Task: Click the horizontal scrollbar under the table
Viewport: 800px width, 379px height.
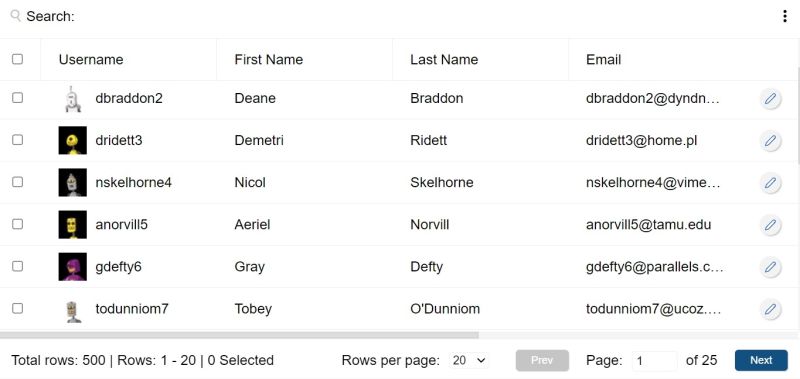Action: click(x=239, y=335)
